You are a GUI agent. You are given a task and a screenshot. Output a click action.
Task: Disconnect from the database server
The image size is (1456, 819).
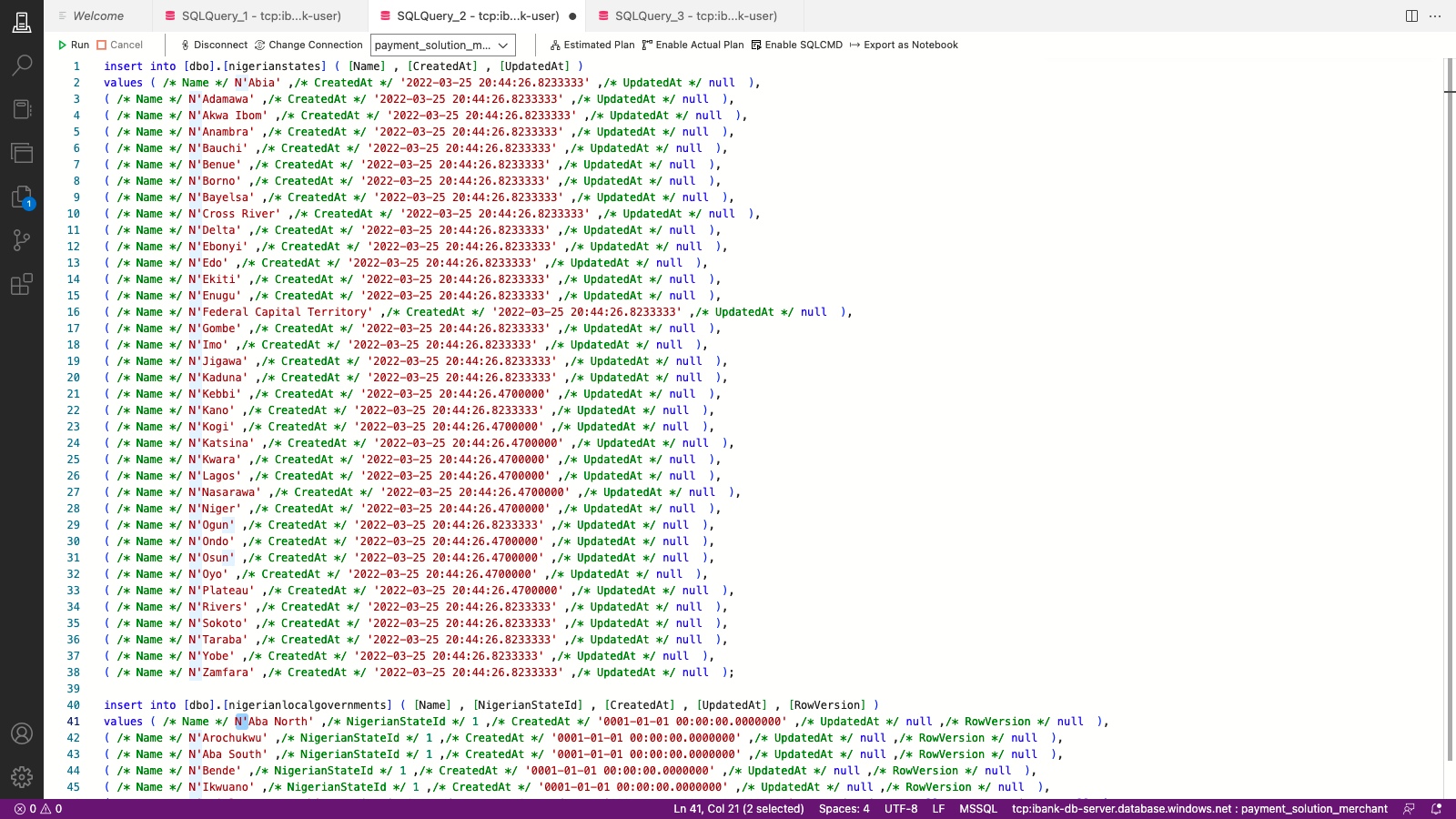coord(214,45)
